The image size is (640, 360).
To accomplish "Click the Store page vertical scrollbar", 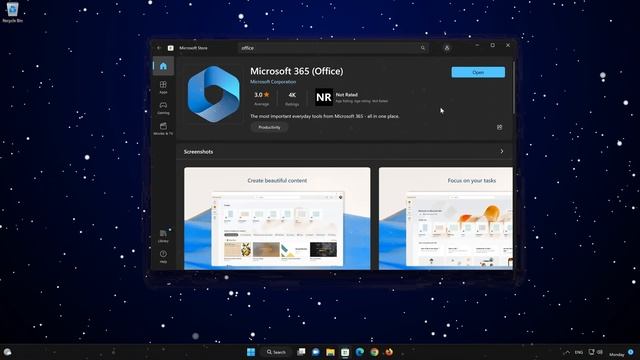I will pos(513,88).
